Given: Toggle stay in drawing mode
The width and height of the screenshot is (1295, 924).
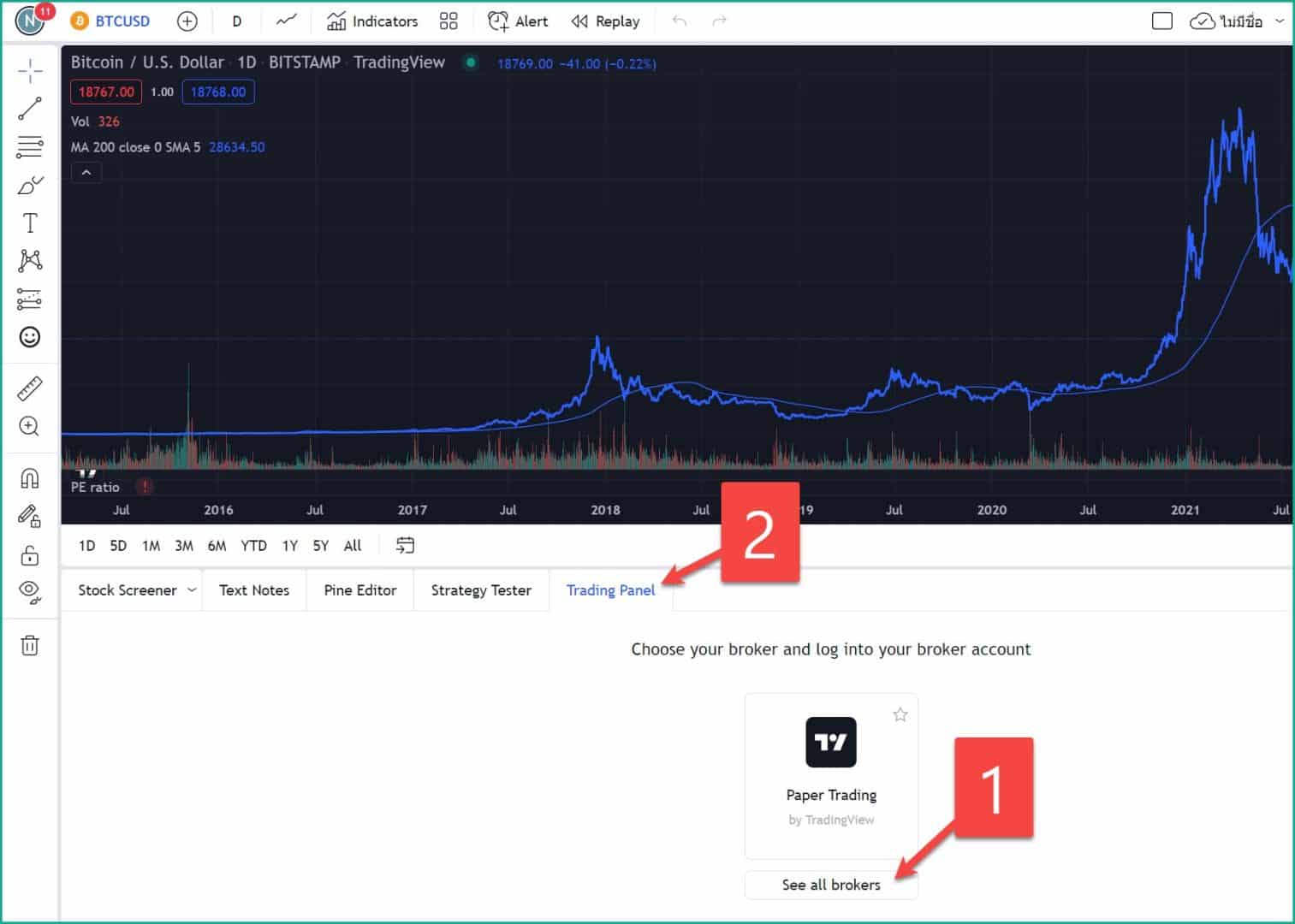Looking at the screenshot, I should pos(30,516).
